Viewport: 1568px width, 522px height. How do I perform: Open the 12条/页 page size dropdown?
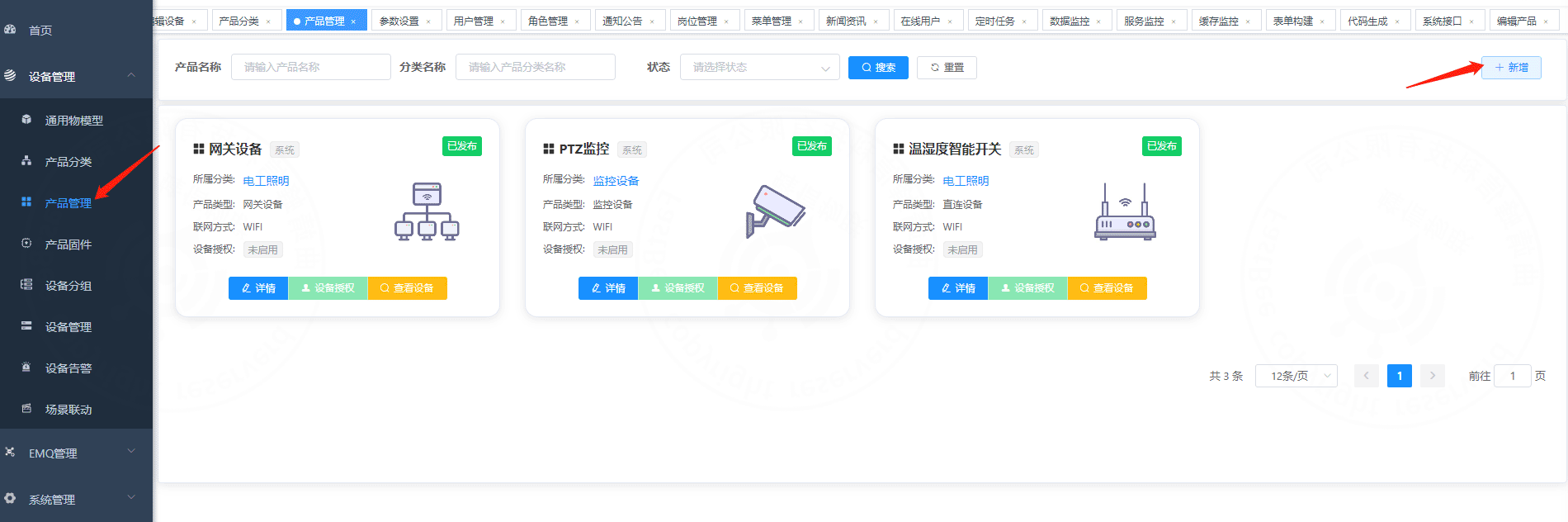[1296, 376]
